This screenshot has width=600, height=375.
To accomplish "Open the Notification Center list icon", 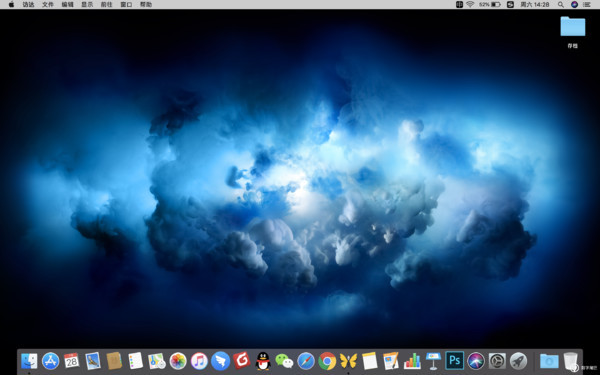I will [x=587, y=5].
